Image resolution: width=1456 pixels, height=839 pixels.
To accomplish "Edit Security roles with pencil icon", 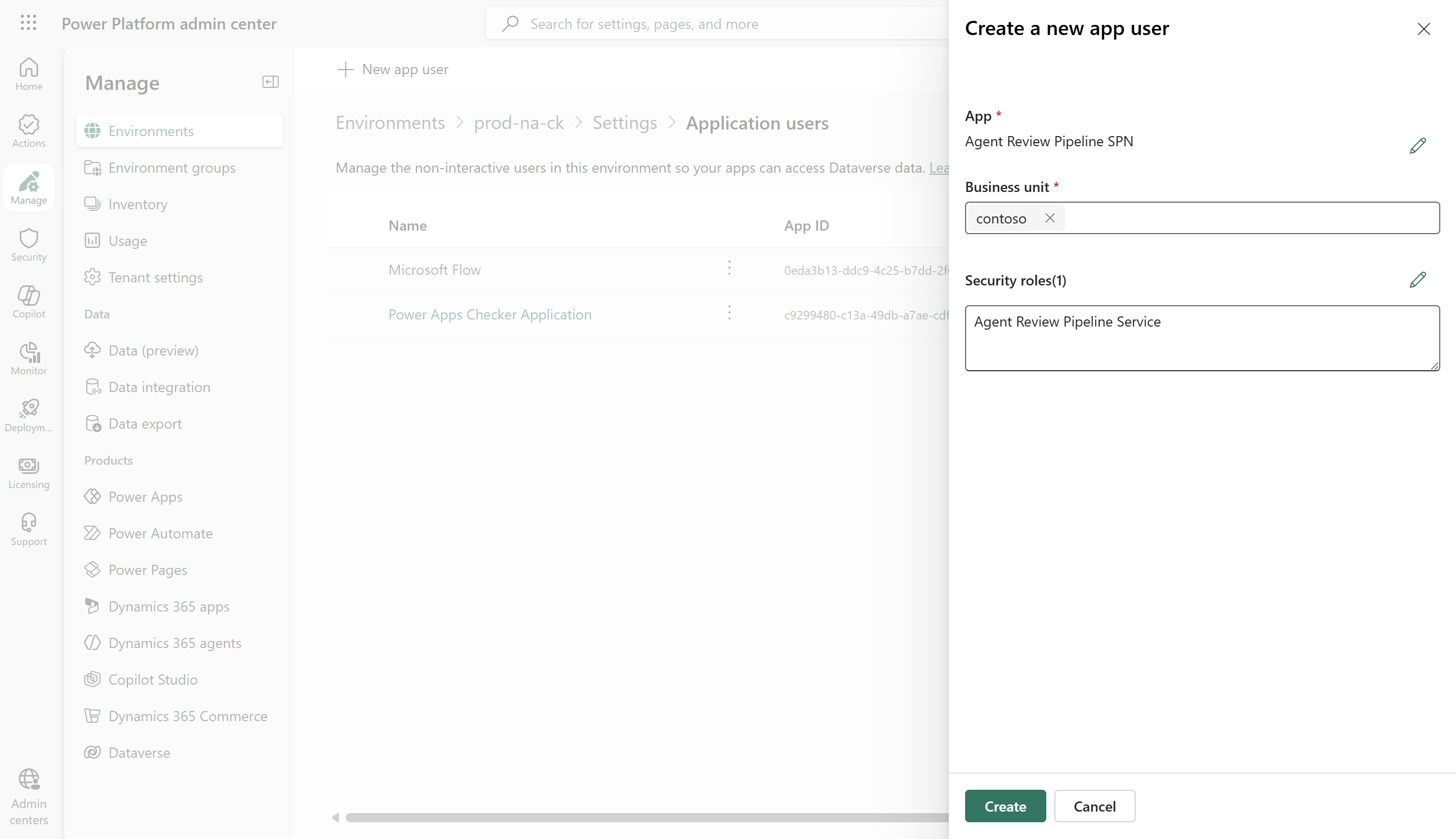I will [x=1417, y=279].
